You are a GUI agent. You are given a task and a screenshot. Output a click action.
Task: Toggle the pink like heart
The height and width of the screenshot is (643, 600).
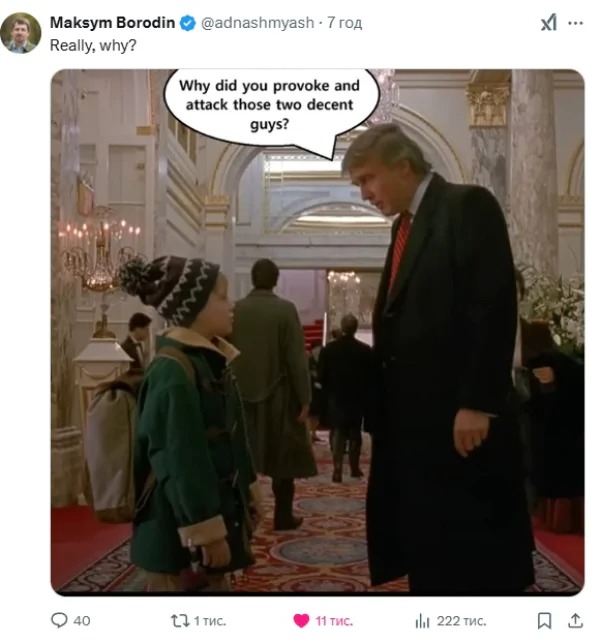(301, 621)
